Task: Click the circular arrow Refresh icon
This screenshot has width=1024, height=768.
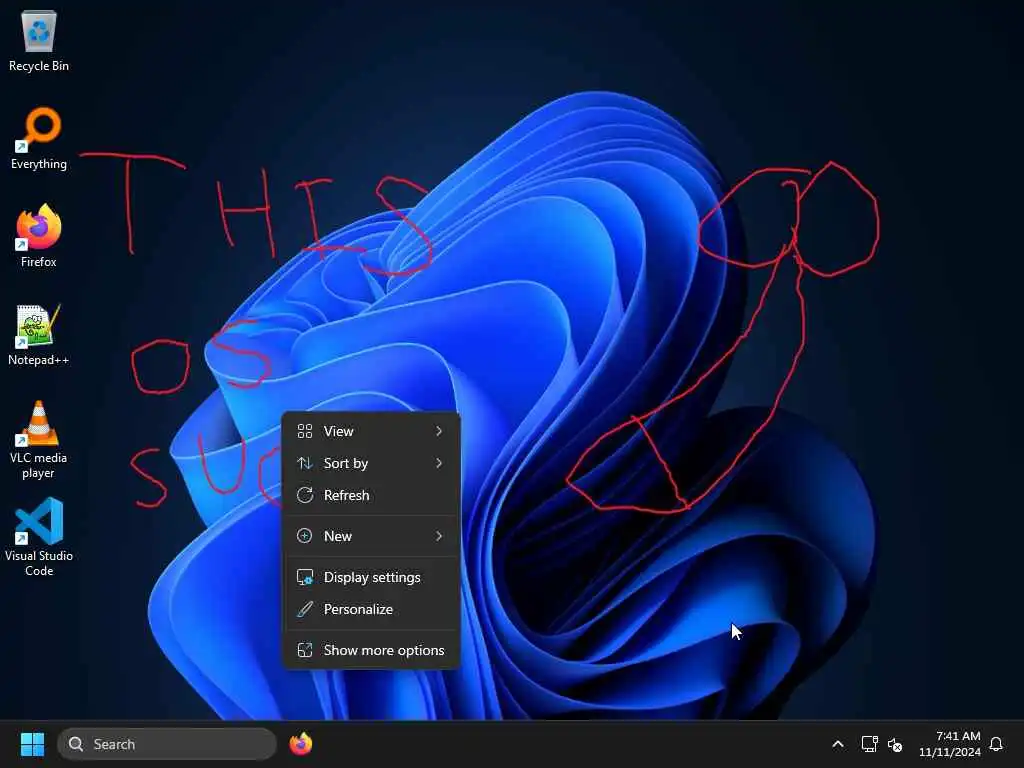Action: point(304,495)
